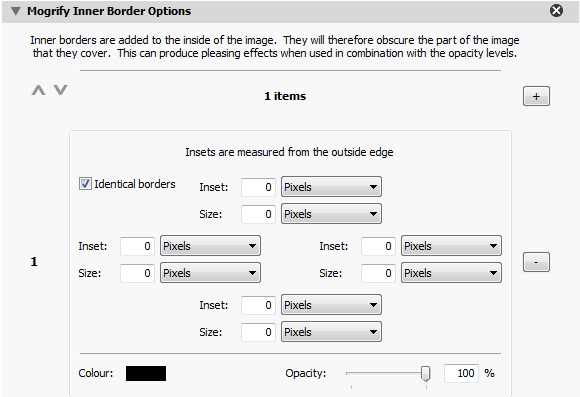The height and width of the screenshot is (397, 580).
Task: Open the right Size Pixels dropdown
Action: [x=451, y=273]
